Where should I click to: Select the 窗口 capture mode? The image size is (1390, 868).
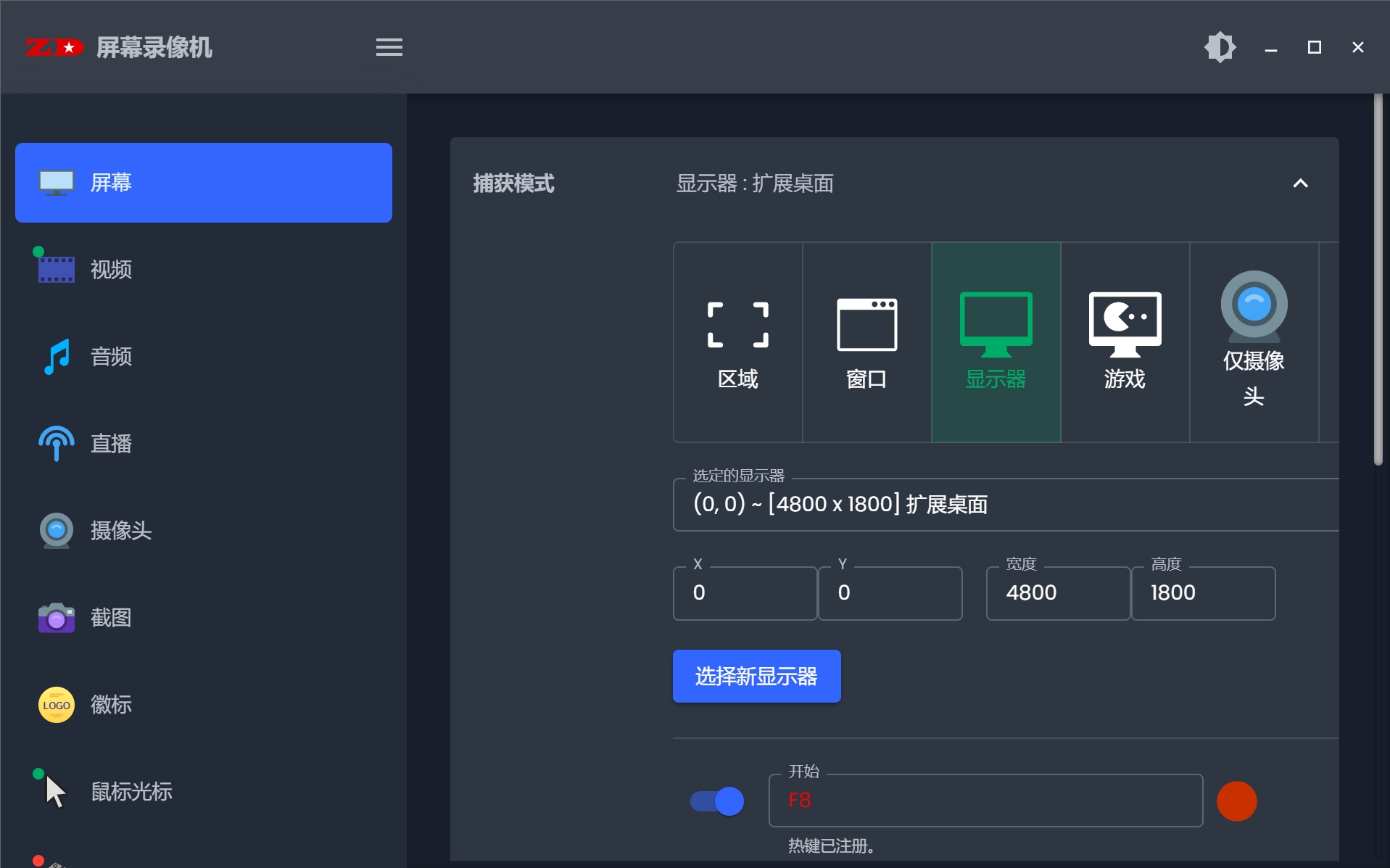(867, 342)
